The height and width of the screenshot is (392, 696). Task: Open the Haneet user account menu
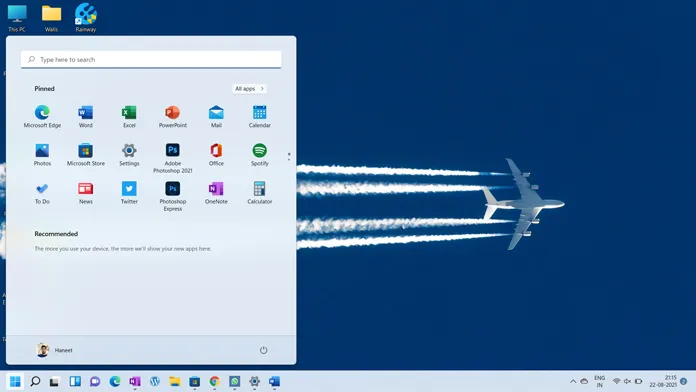tap(54, 350)
